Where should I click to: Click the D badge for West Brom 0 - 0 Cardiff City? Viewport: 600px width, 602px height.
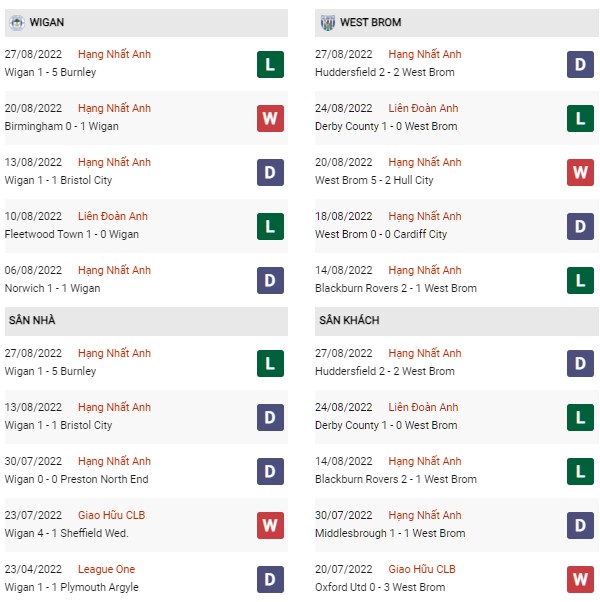[580, 227]
